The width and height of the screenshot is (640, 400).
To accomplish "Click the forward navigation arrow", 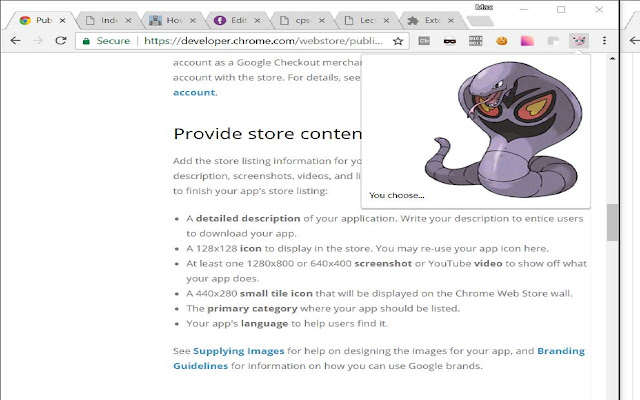I will click(x=38, y=40).
